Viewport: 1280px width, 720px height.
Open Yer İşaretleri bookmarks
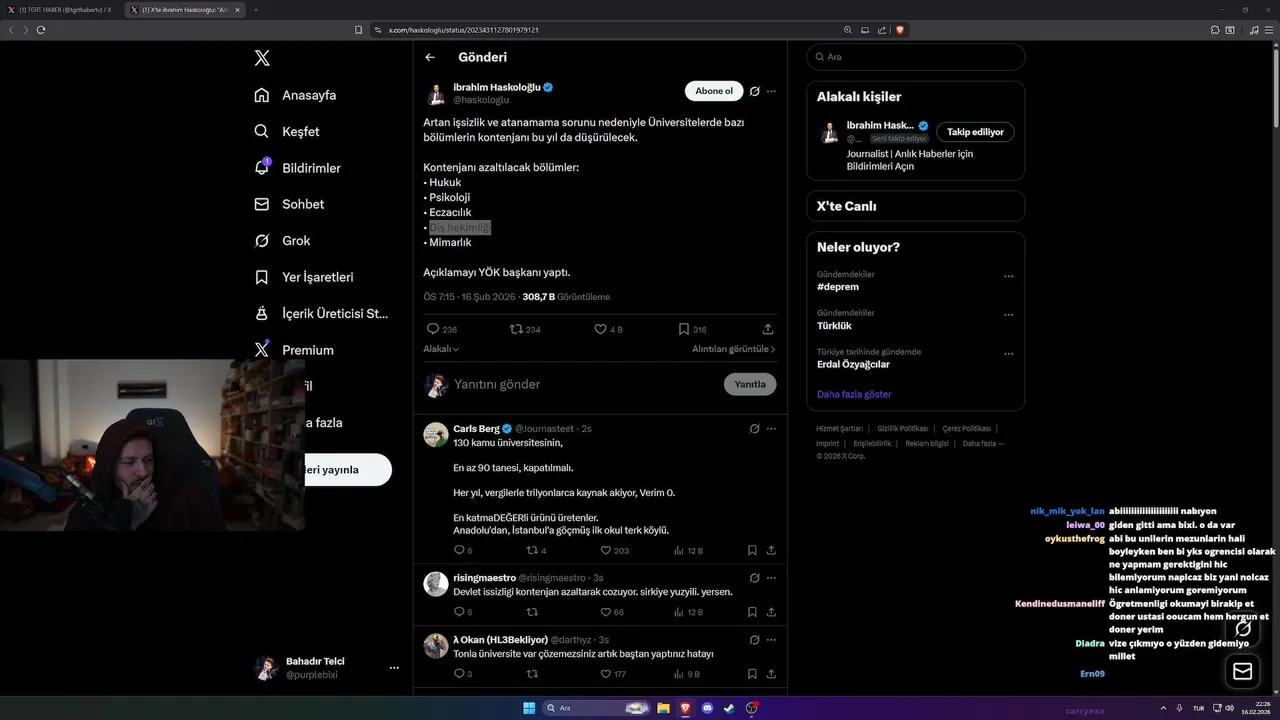(x=303, y=277)
